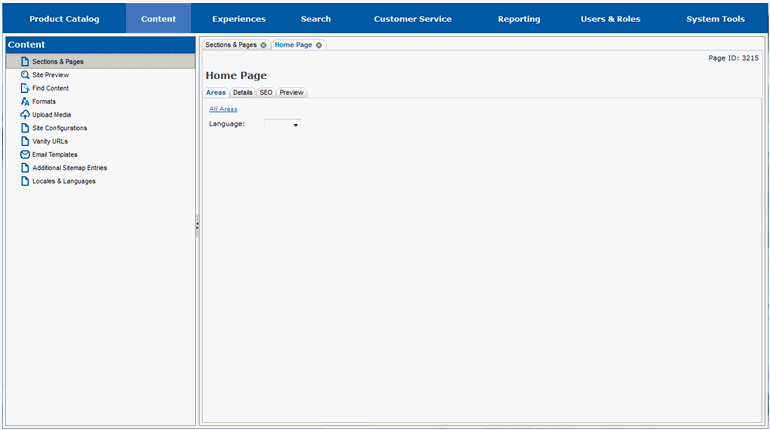The width and height of the screenshot is (770, 430).
Task: Select the Areas sub-tab
Action: coord(216,92)
